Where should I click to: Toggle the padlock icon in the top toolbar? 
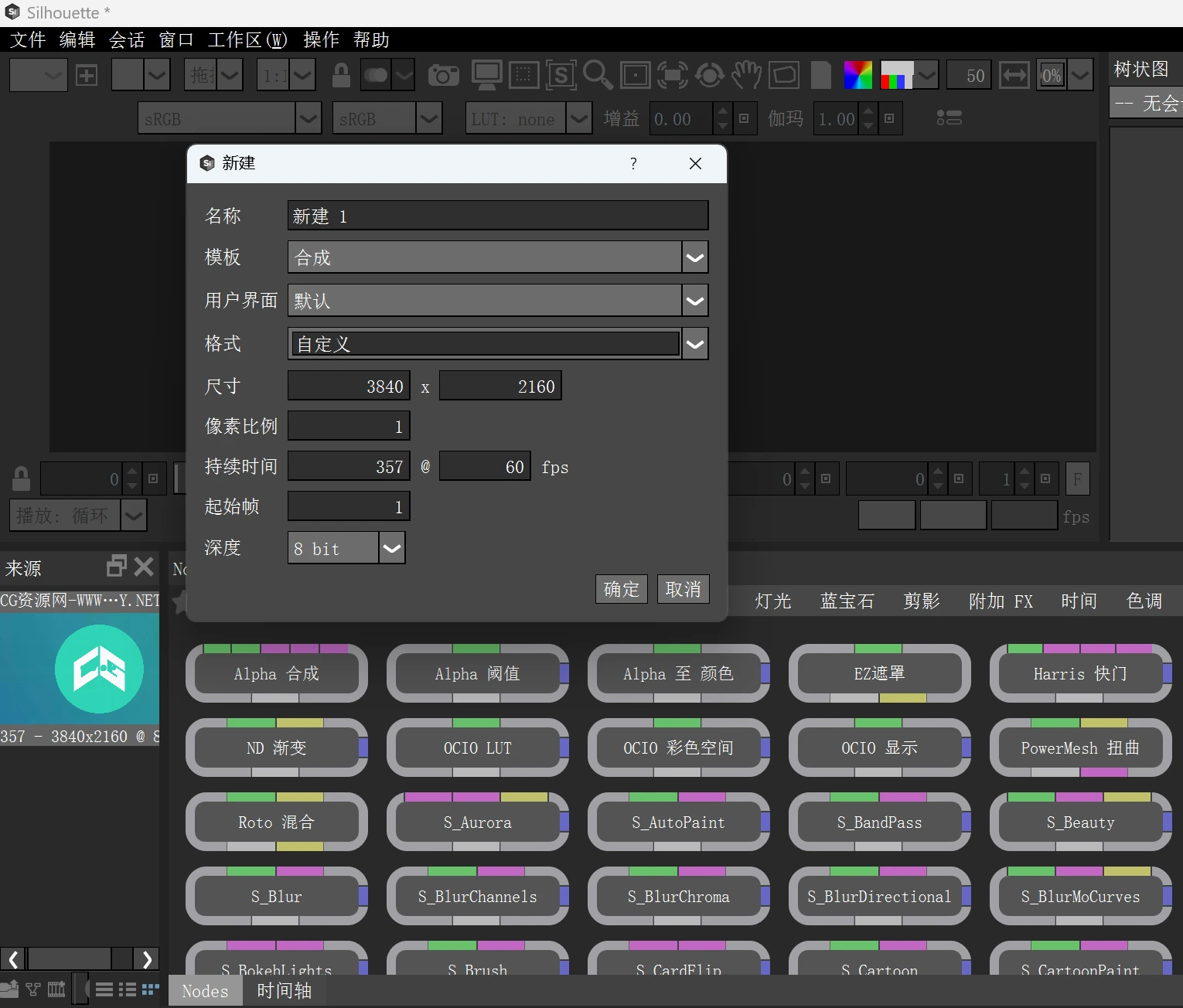(x=341, y=75)
